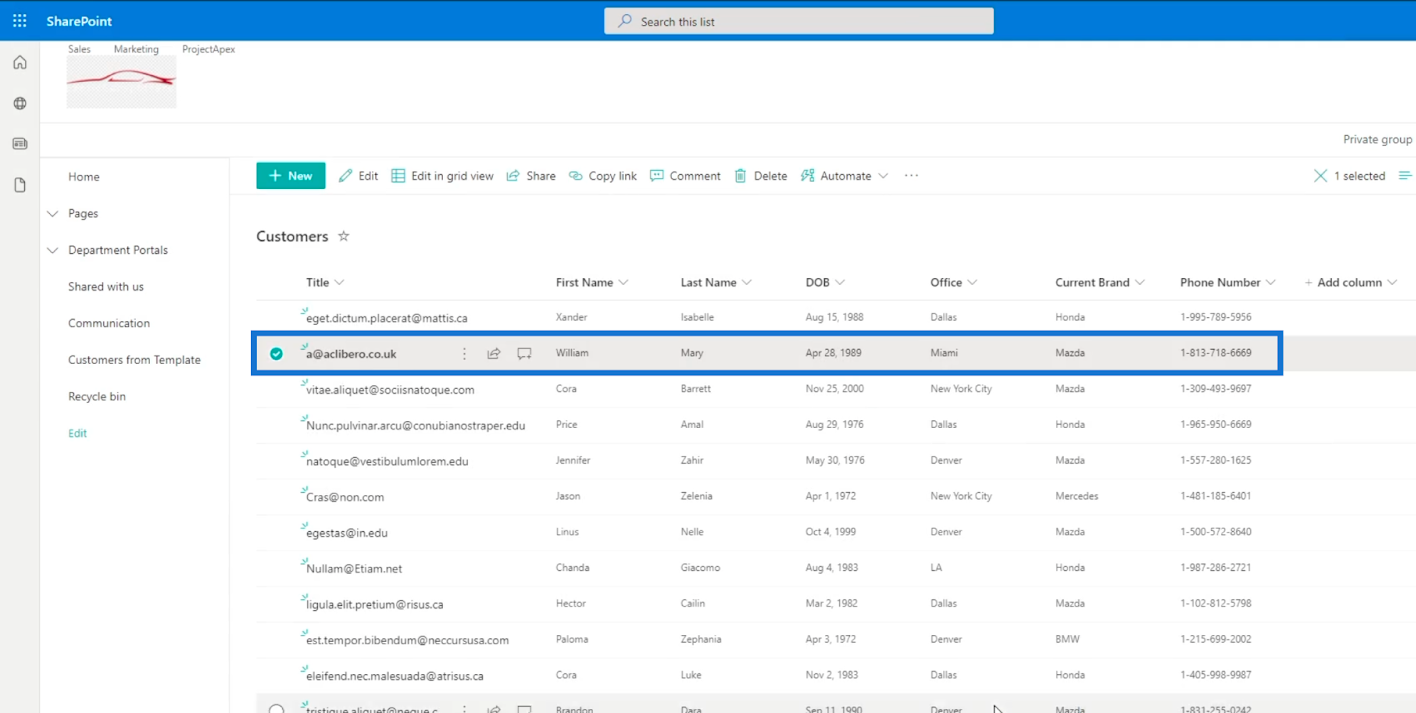
Task: Share the a@aclibero.co.uk row via share icon
Action: tap(494, 354)
